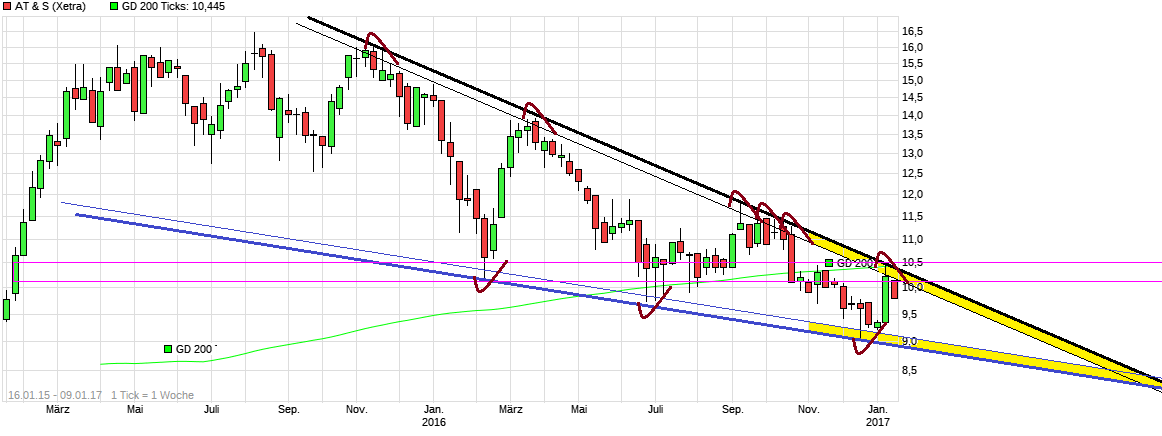Click the '2017' year label
The image size is (1162, 436).
click(x=878, y=422)
